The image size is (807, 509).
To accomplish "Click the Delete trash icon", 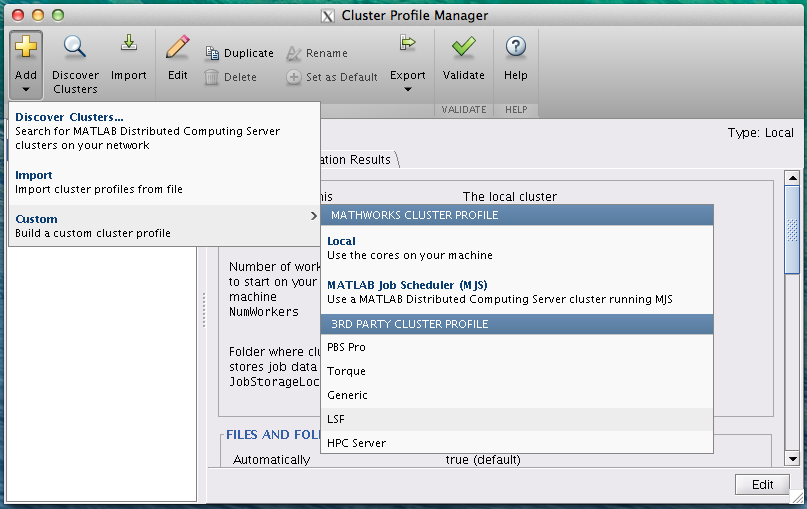I will (212, 77).
